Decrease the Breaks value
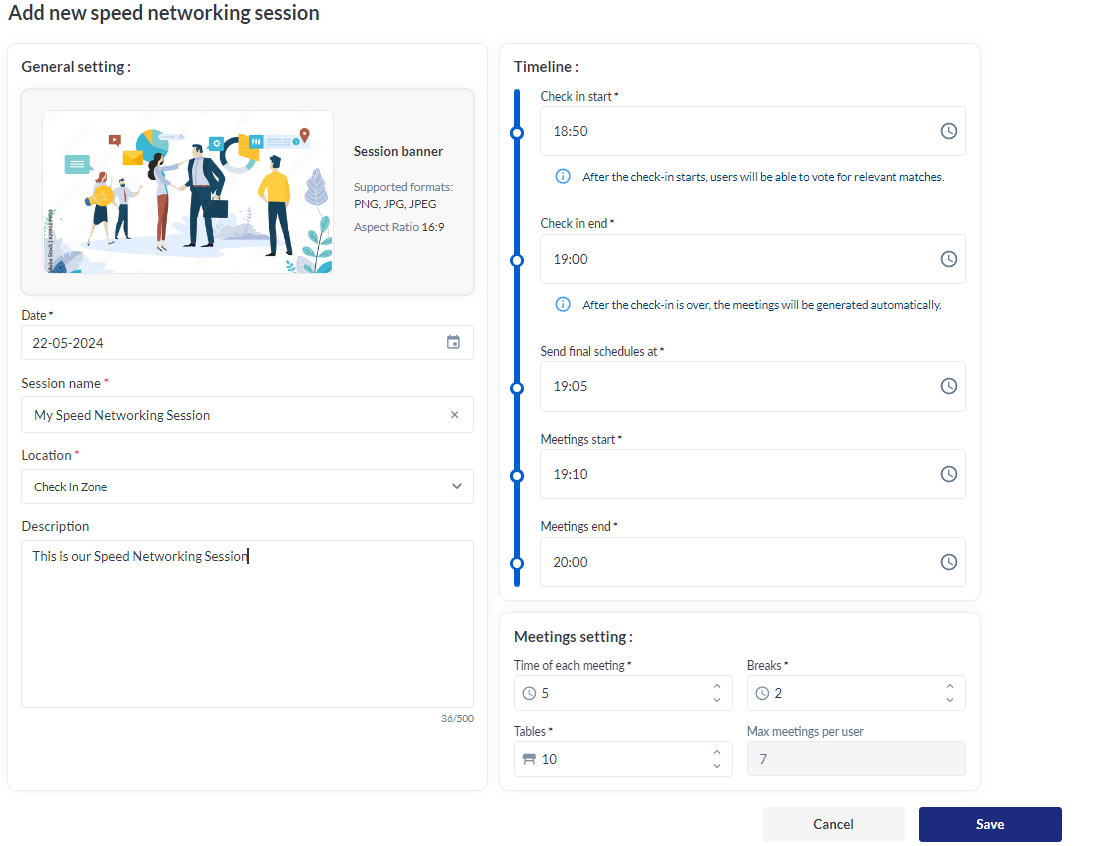This screenshot has height=846, width=1111. 949,700
